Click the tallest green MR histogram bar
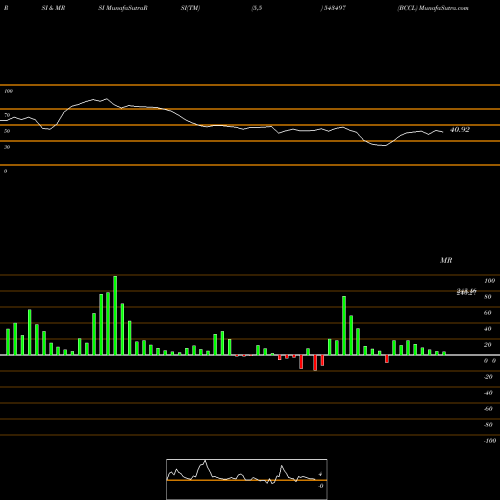This screenshot has height=500, width=500. [x=115, y=315]
